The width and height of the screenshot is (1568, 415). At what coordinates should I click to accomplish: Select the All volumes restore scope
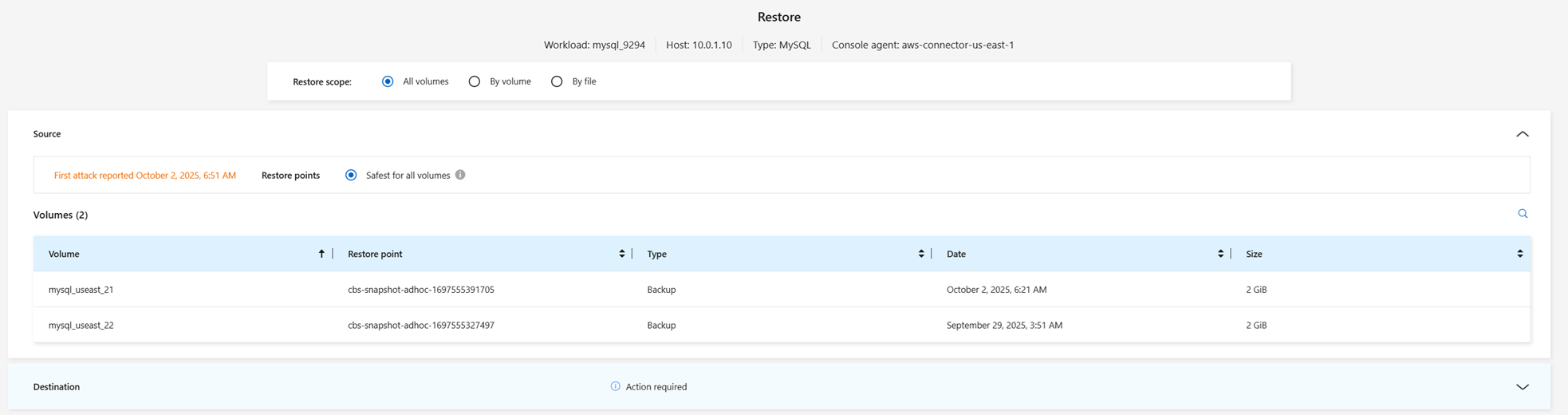tap(388, 81)
